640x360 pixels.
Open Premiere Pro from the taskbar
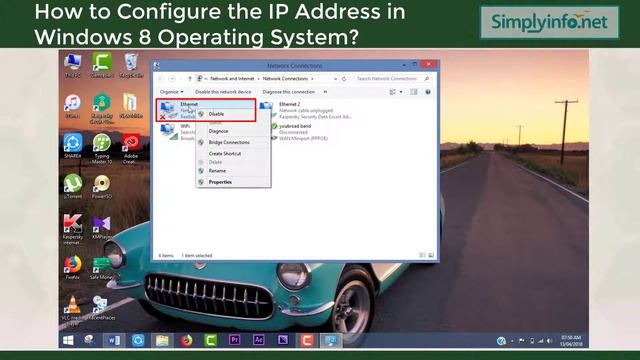pos(235,340)
